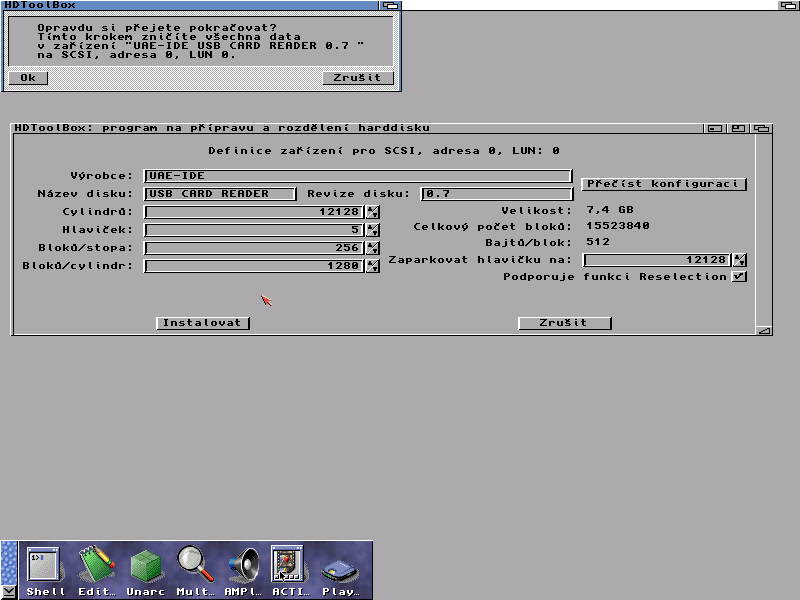Click the Instalovat button
The width and height of the screenshot is (800, 600).
pyautogui.click(x=203, y=323)
